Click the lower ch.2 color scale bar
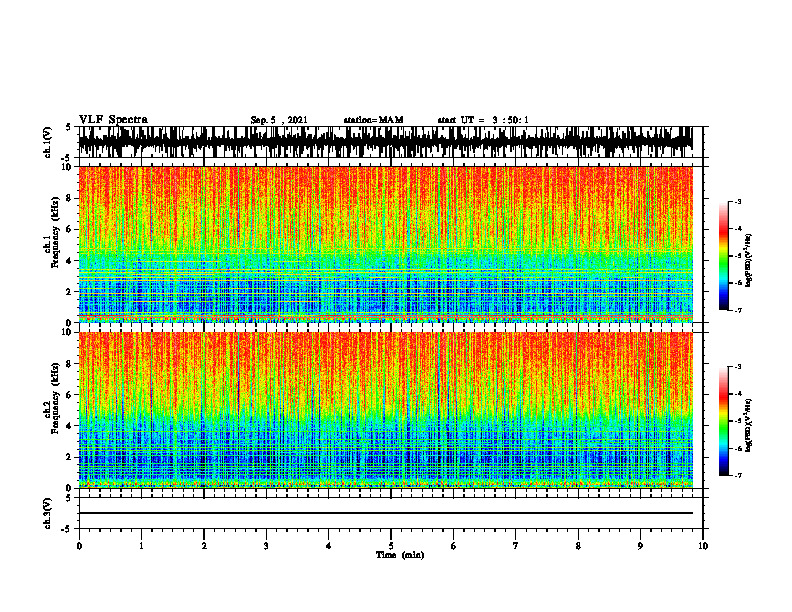This screenshot has width=792, height=612. [723, 421]
